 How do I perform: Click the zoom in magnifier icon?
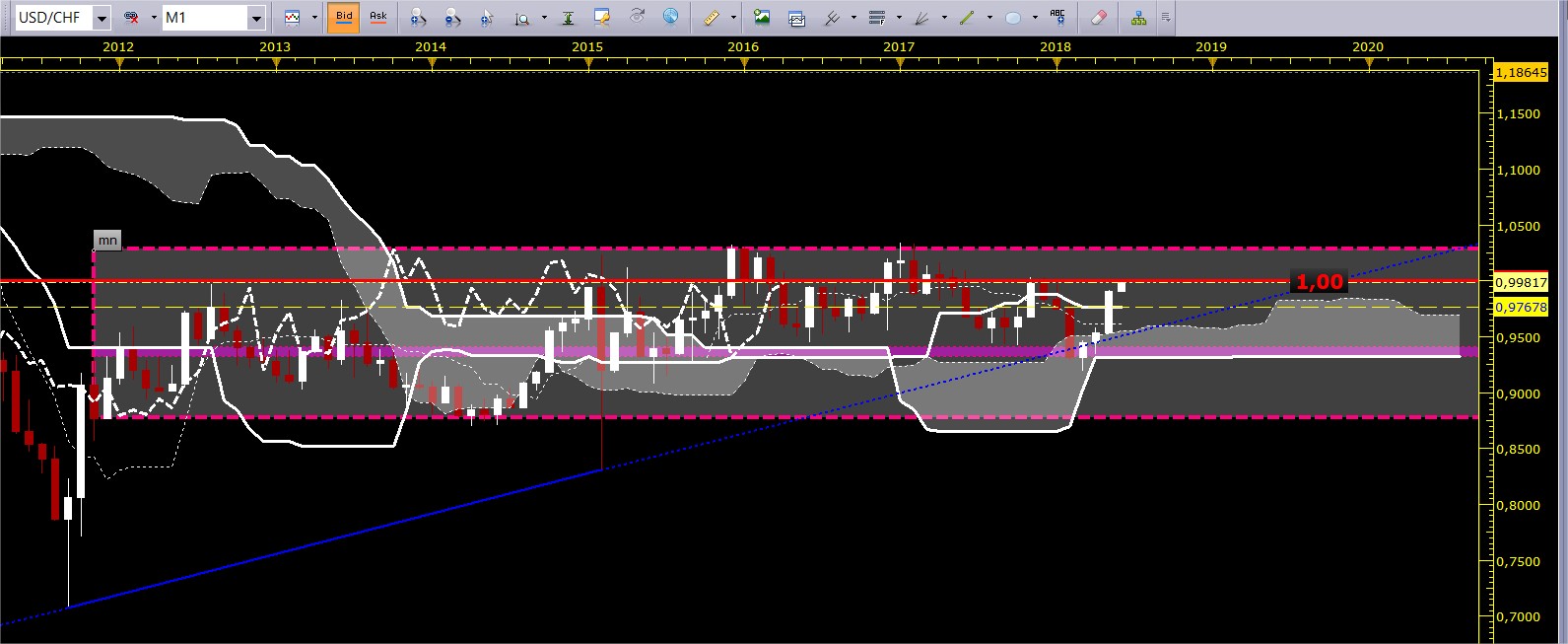418,18
